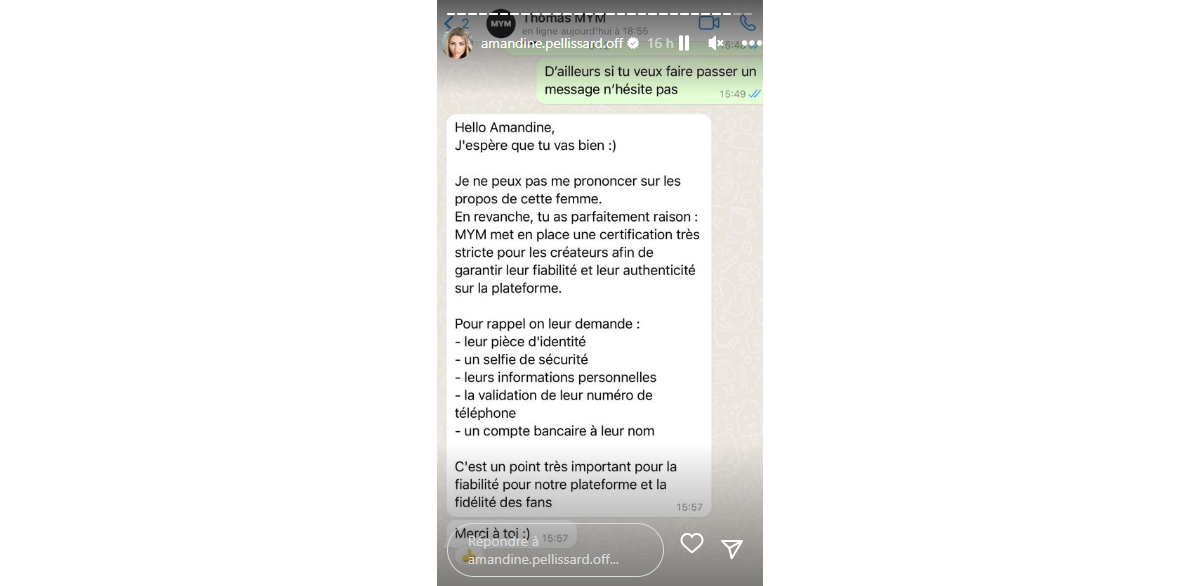Open Thomas MYM contact name header
The height and width of the screenshot is (586, 1200).
pyautogui.click(x=564, y=18)
